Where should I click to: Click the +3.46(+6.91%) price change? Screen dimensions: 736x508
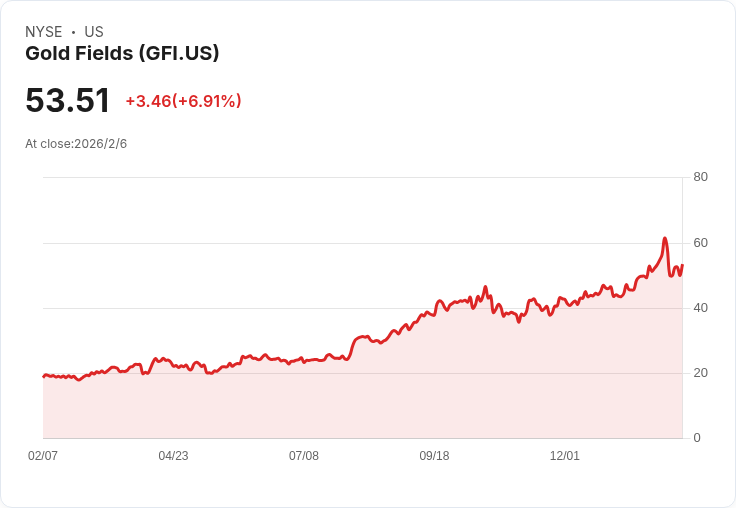coord(183,101)
